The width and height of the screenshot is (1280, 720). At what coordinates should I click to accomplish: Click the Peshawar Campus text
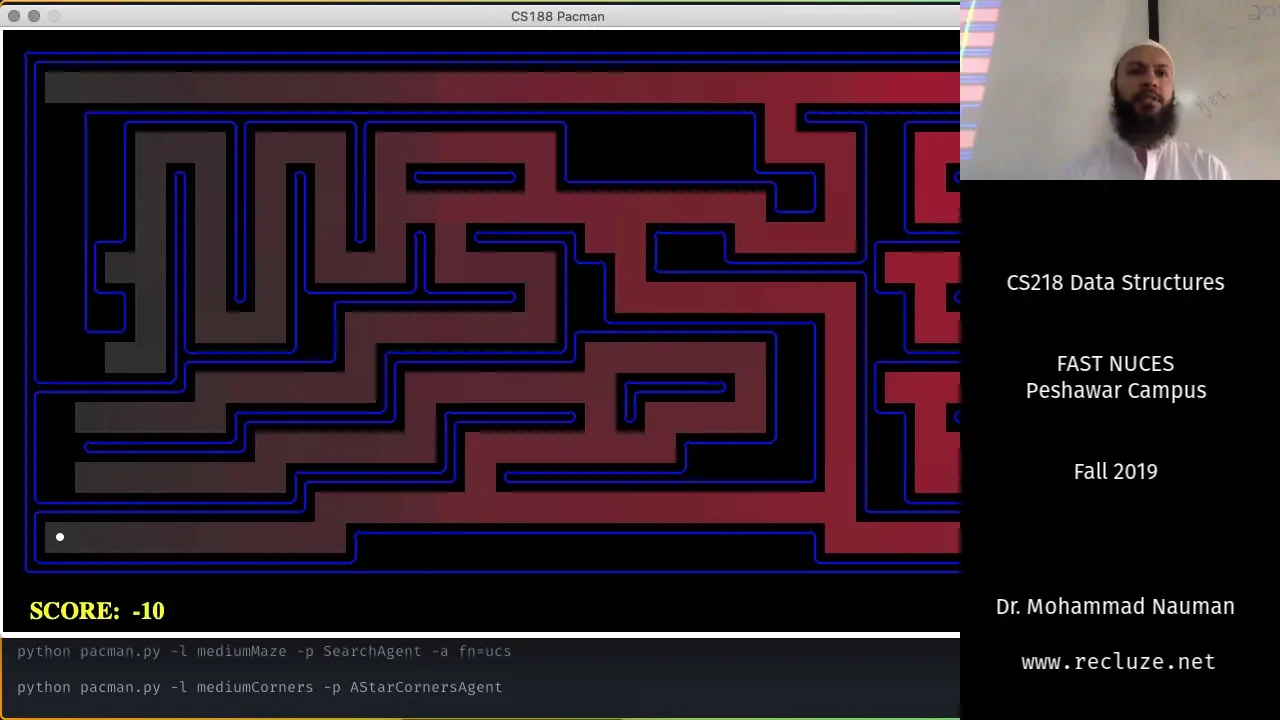pos(1115,391)
